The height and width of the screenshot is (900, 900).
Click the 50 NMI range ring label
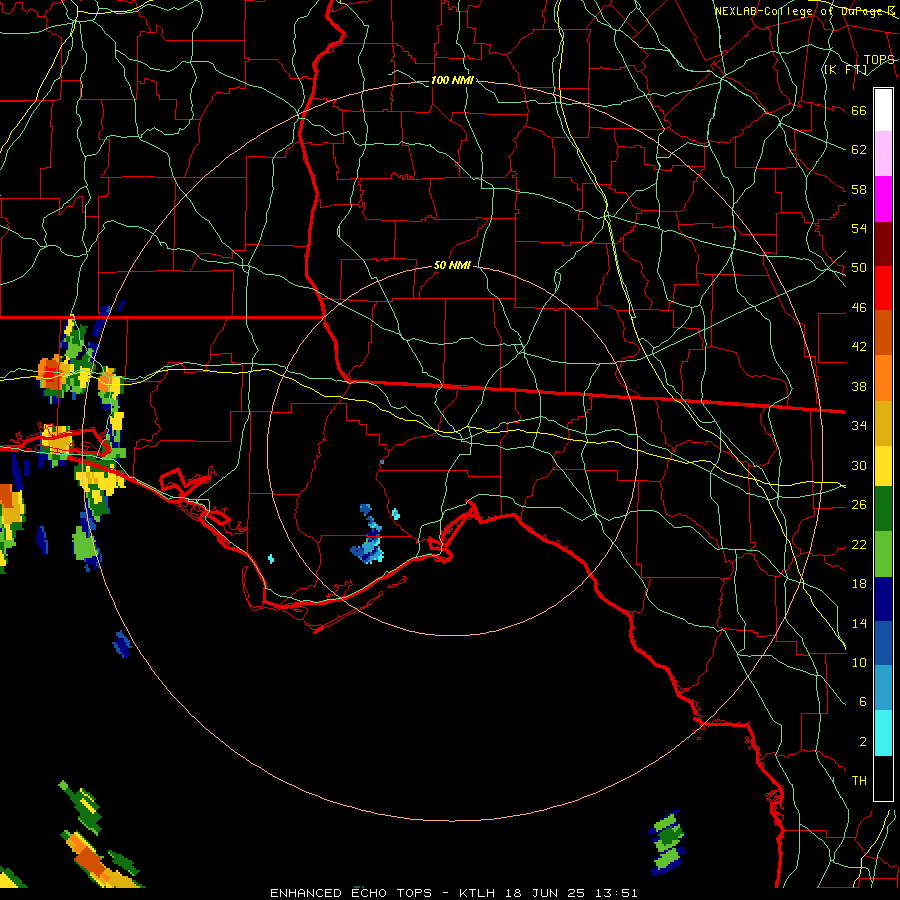tap(452, 265)
